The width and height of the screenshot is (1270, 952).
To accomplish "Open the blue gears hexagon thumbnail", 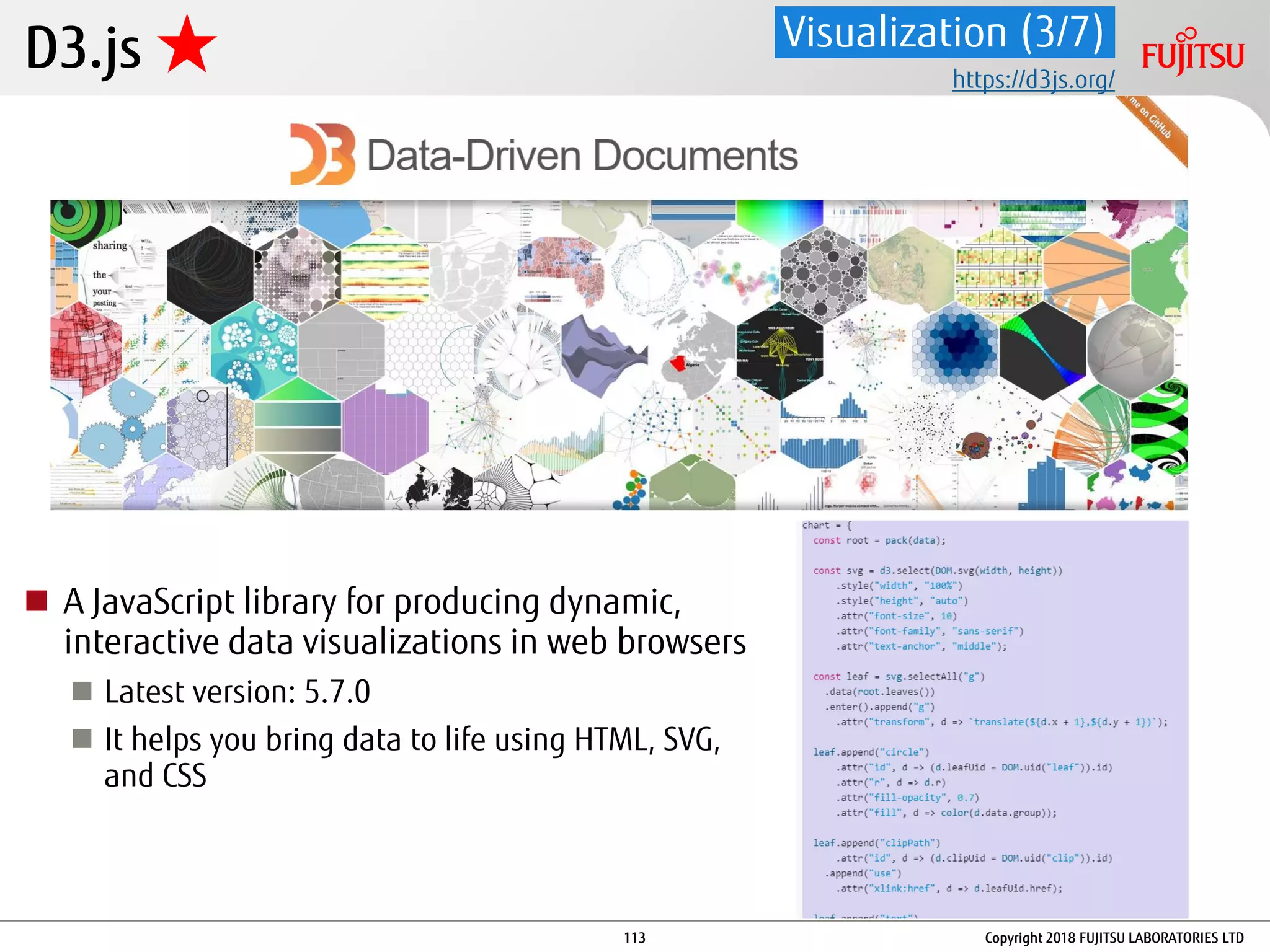I will click(x=124, y=428).
